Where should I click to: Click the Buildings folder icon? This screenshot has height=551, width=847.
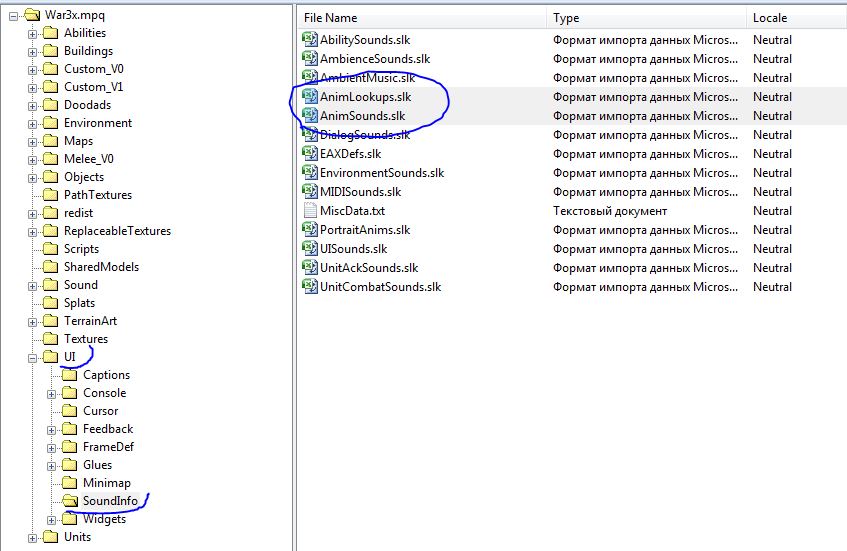50,51
